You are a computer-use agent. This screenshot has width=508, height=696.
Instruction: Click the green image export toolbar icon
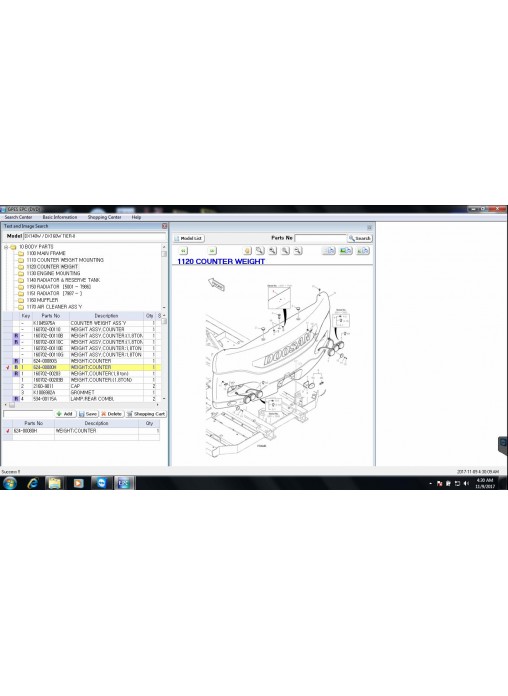tap(345, 251)
